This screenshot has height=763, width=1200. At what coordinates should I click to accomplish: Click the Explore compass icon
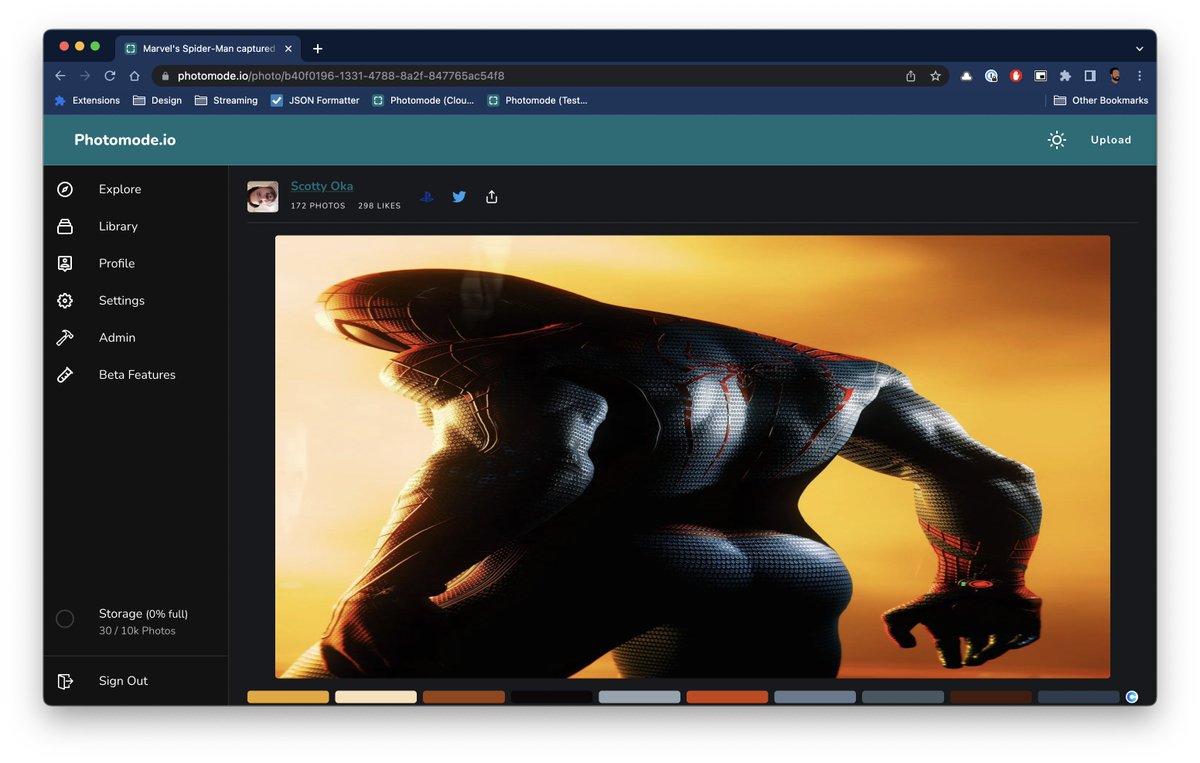[x=64, y=189]
